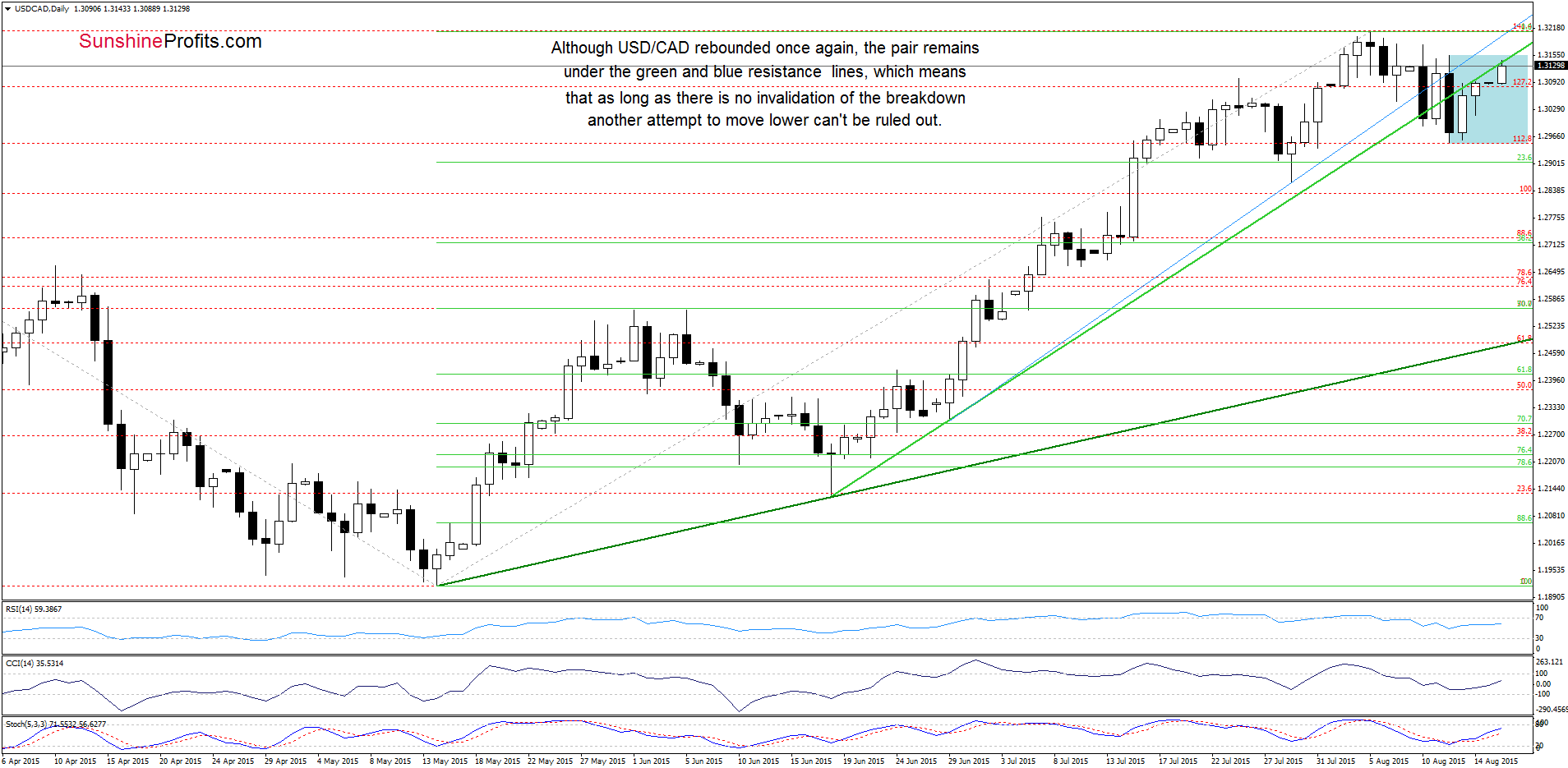Click the 263.121 CCI scale value

click(1549, 662)
